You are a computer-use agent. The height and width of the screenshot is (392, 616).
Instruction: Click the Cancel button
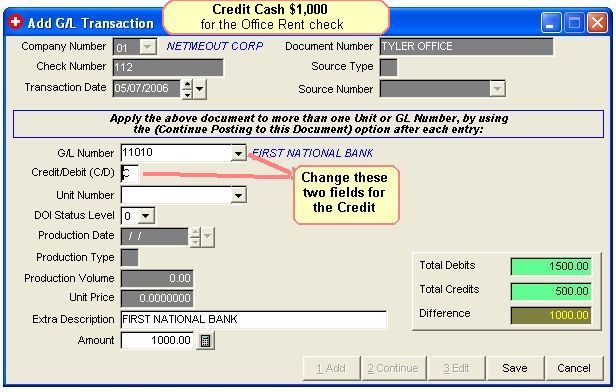coord(574,368)
